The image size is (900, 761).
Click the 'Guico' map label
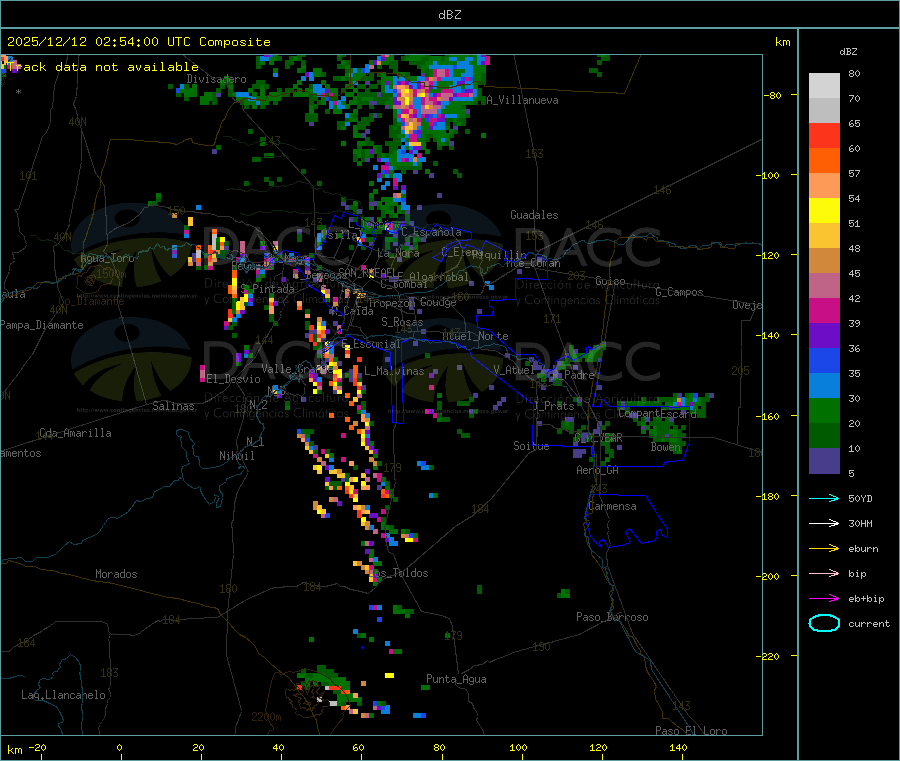coord(610,281)
